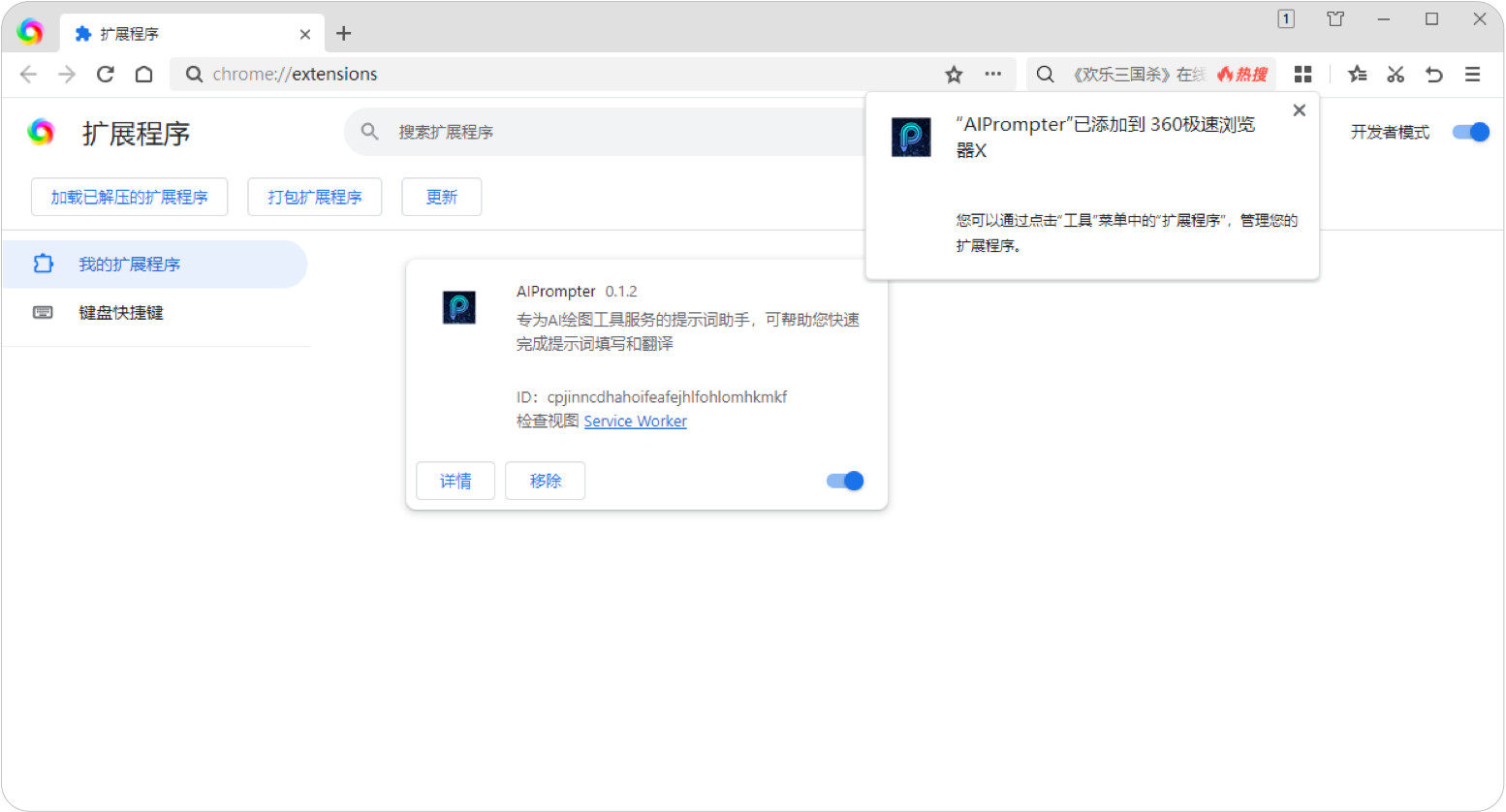Open AIPrompter 详情 details
This screenshot has width=1506, height=812.
[455, 481]
